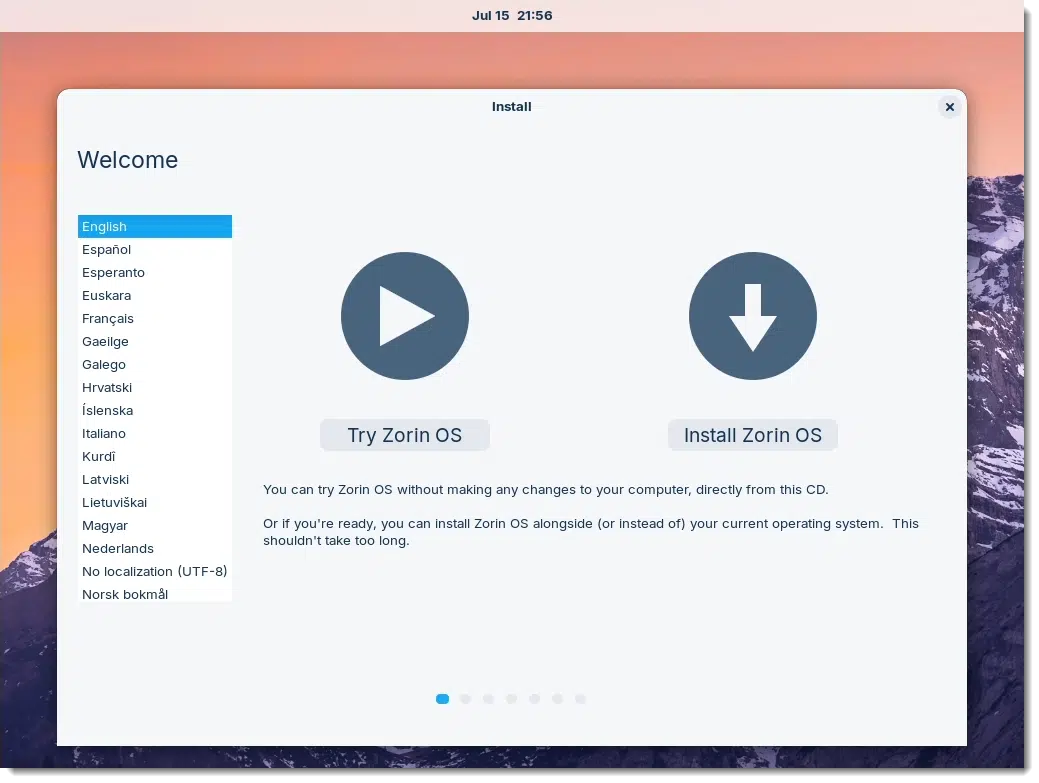Select Español in the language list
This screenshot has height=783, width=1039.
click(x=155, y=250)
